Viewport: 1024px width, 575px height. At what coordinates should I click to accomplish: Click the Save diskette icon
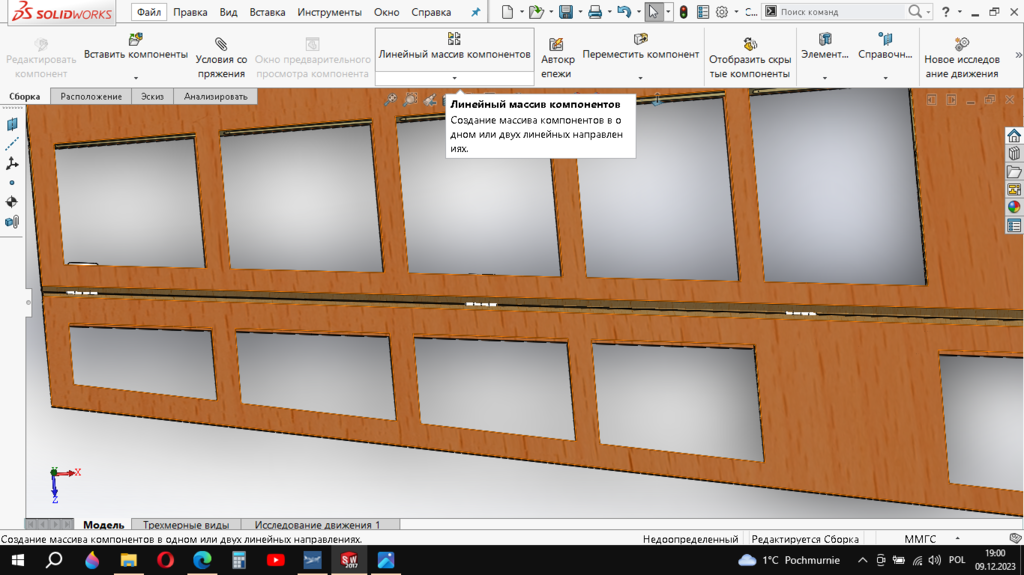click(x=565, y=12)
